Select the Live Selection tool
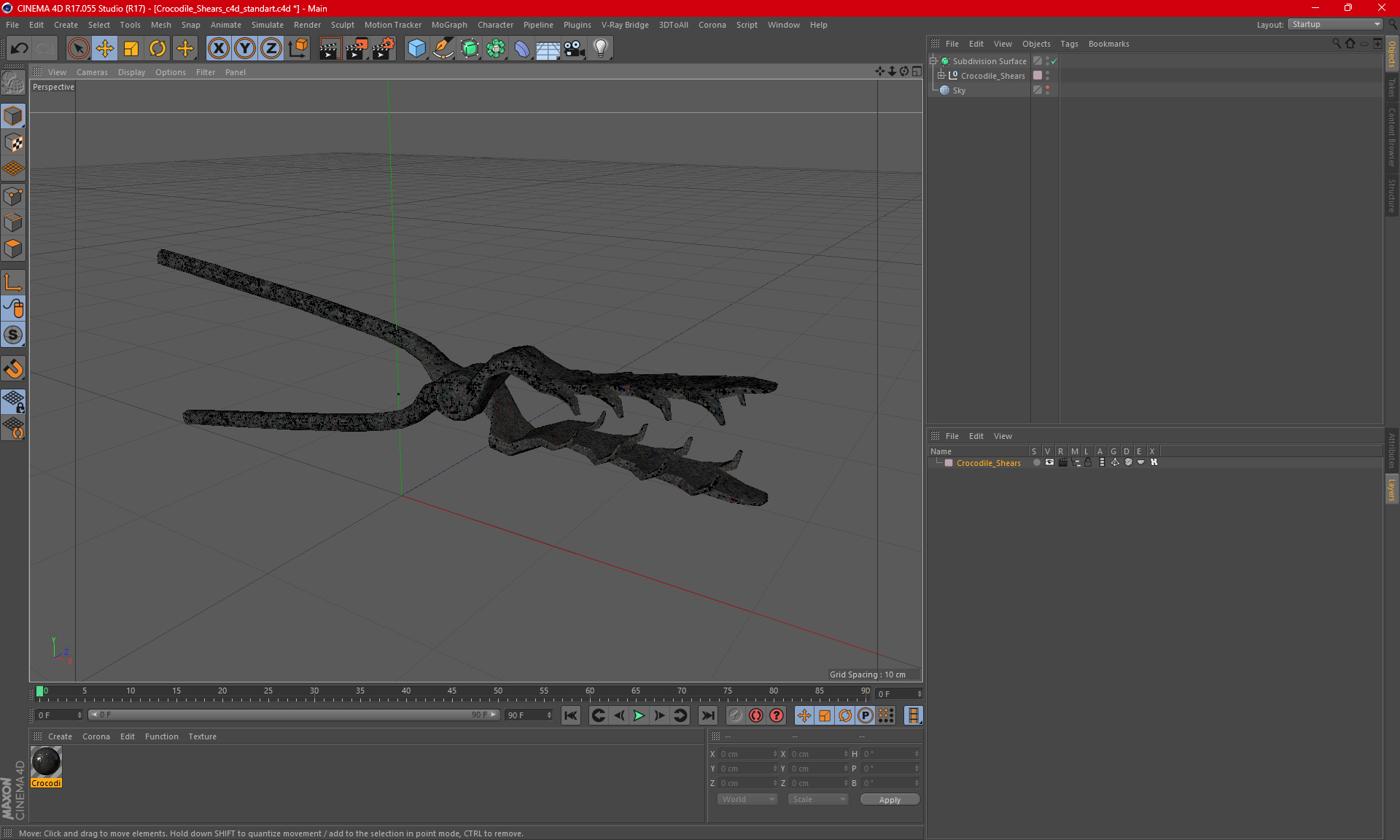 (78, 48)
